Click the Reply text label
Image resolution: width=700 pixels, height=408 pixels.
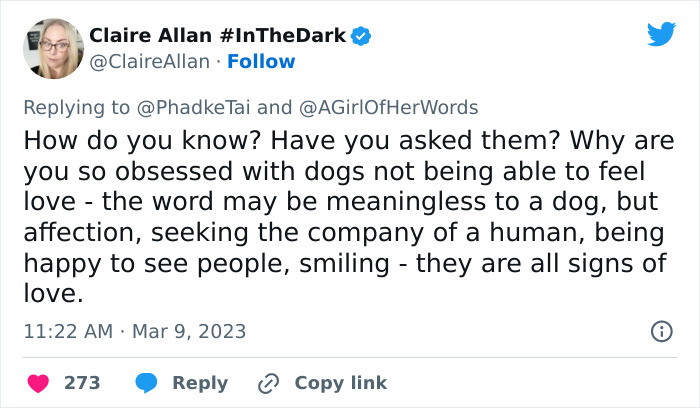click(200, 383)
